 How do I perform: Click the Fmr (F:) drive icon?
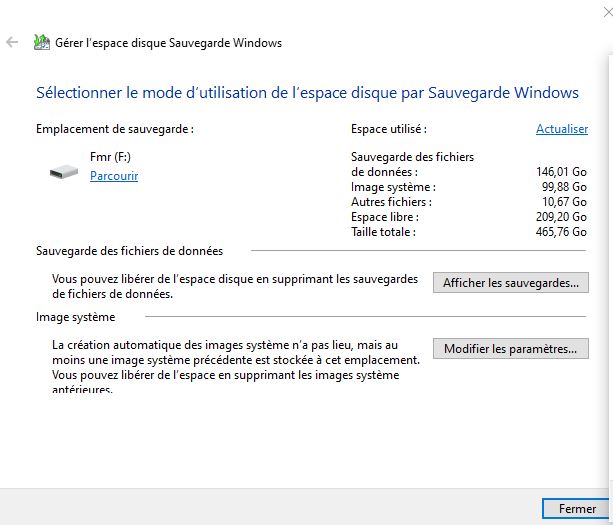64,172
